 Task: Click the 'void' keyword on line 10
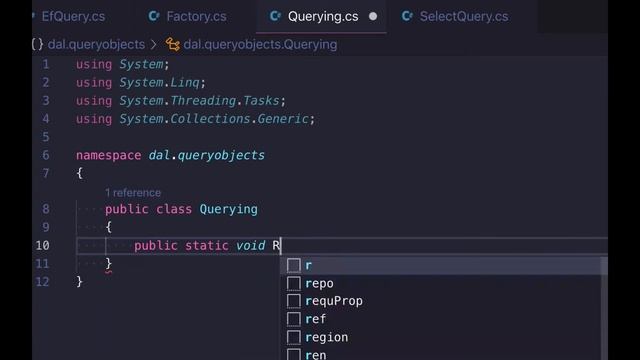coord(251,245)
